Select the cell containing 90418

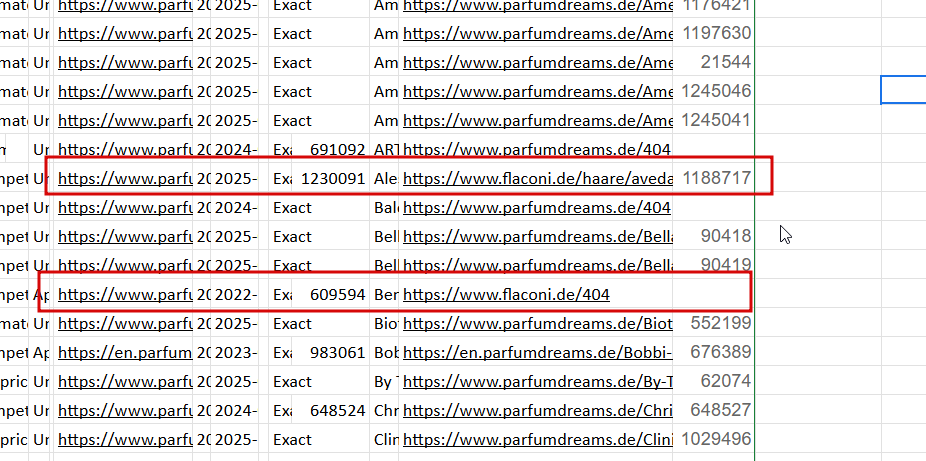coord(714,237)
